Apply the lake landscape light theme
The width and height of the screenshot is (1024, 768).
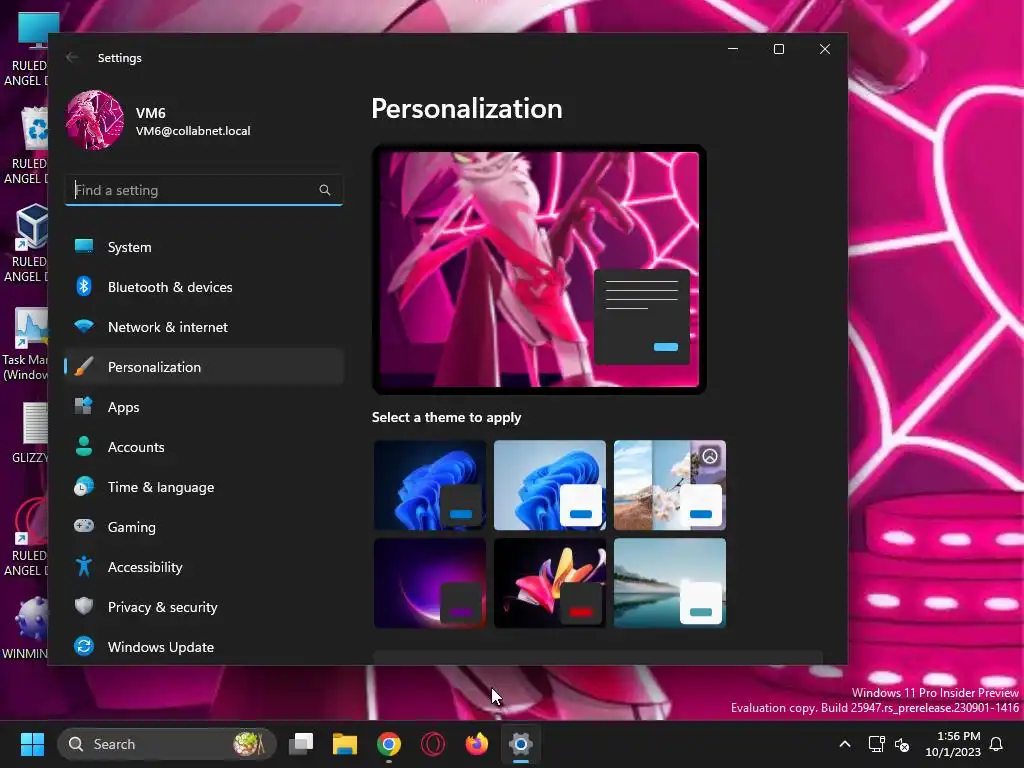click(x=670, y=583)
